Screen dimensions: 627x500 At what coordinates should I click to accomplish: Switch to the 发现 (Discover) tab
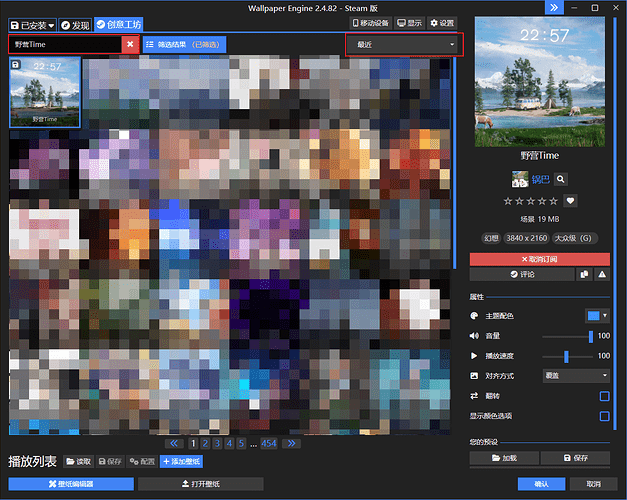[76, 26]
